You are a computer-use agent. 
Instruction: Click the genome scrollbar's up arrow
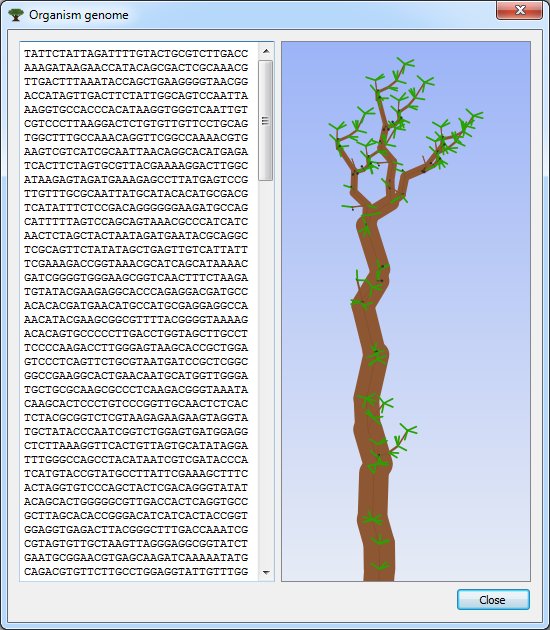(266, 51)
